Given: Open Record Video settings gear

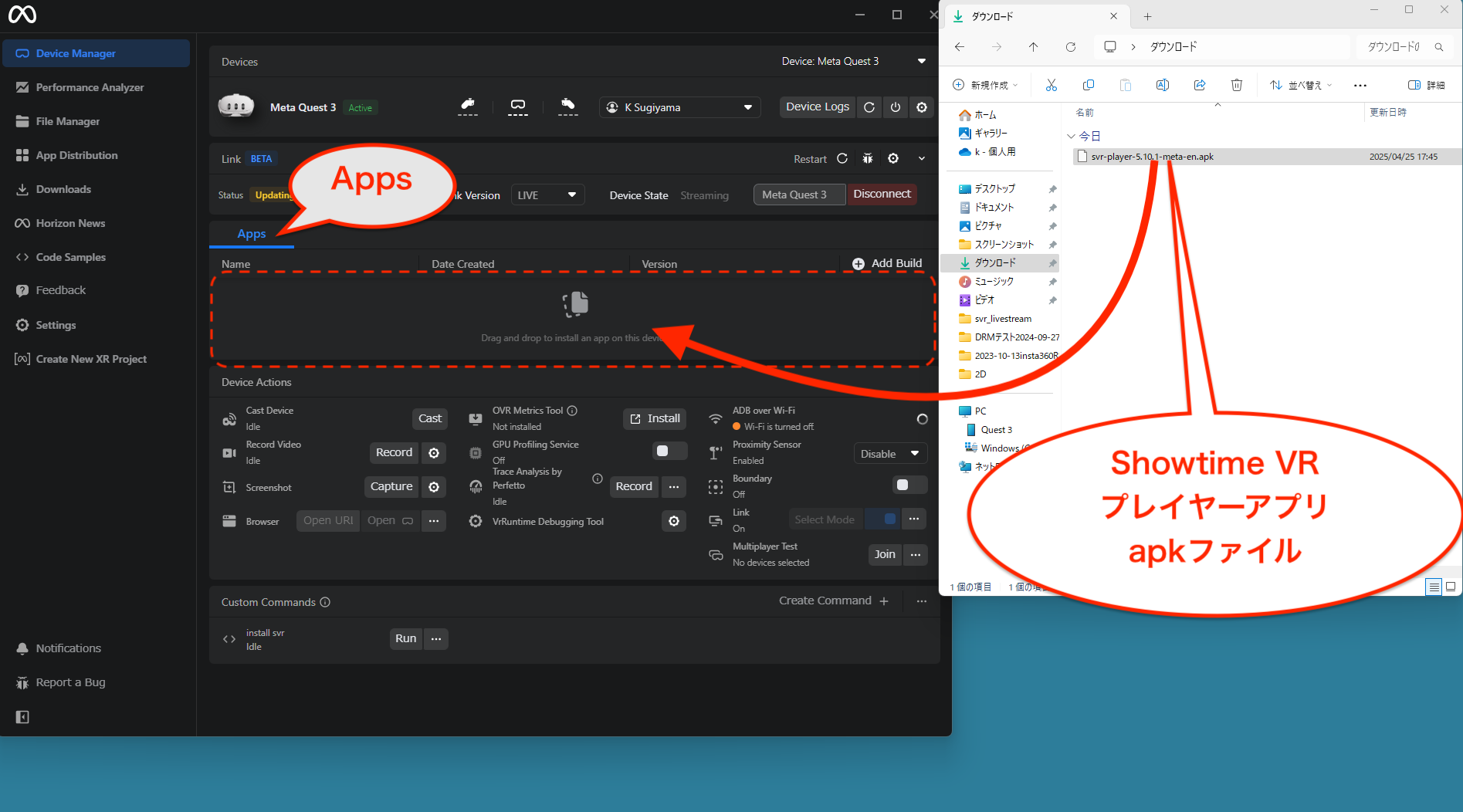Looking at the screenshot, I should (x=434, y=453).
